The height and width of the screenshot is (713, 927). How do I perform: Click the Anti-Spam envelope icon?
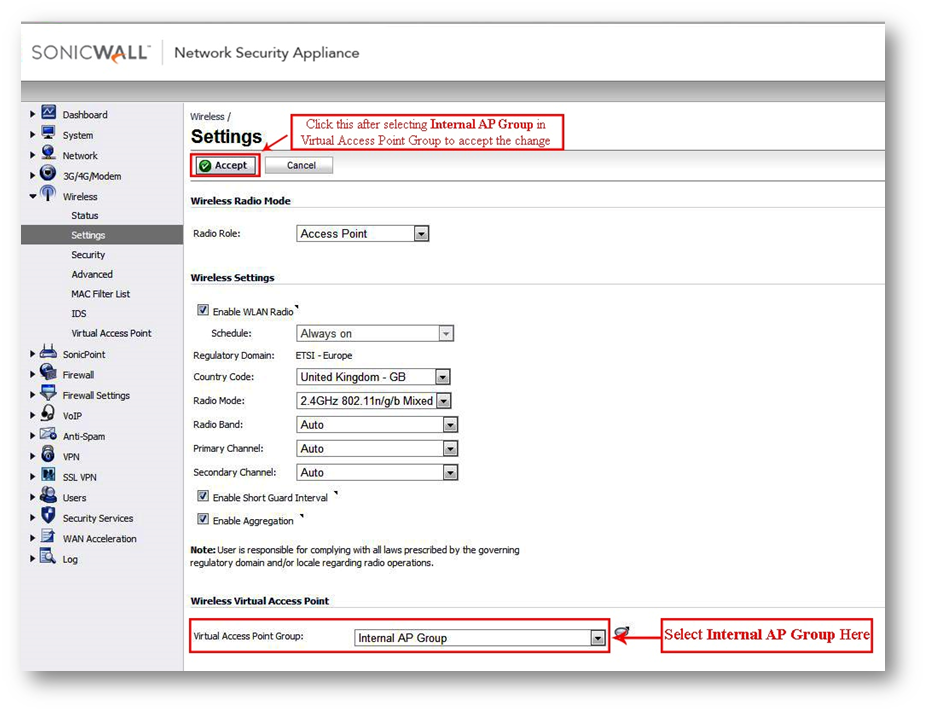pos(48,434)
